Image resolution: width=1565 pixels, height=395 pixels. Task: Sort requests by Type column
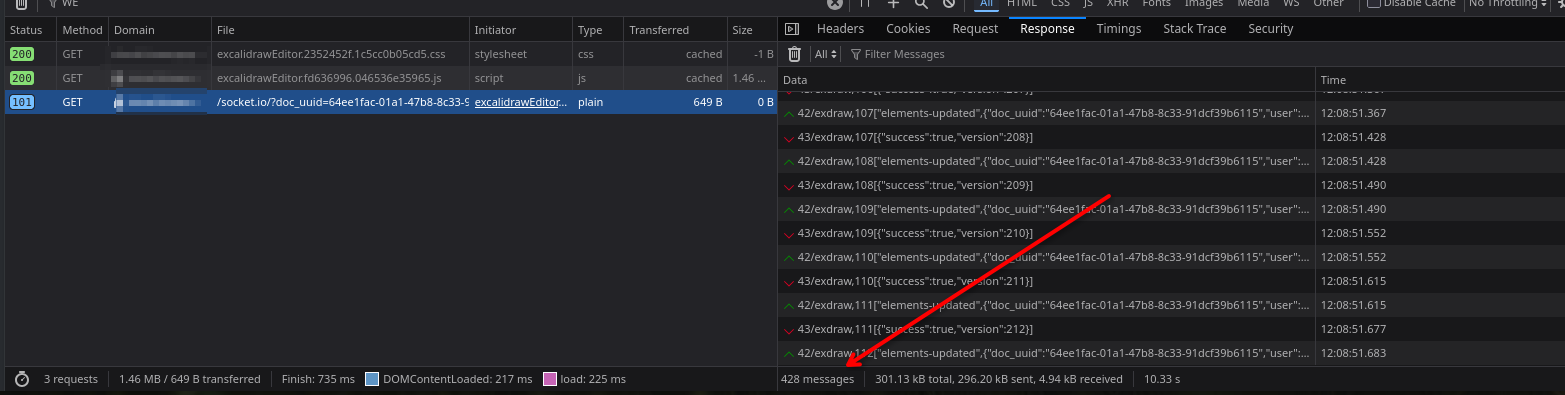click(x=597, y=30)
